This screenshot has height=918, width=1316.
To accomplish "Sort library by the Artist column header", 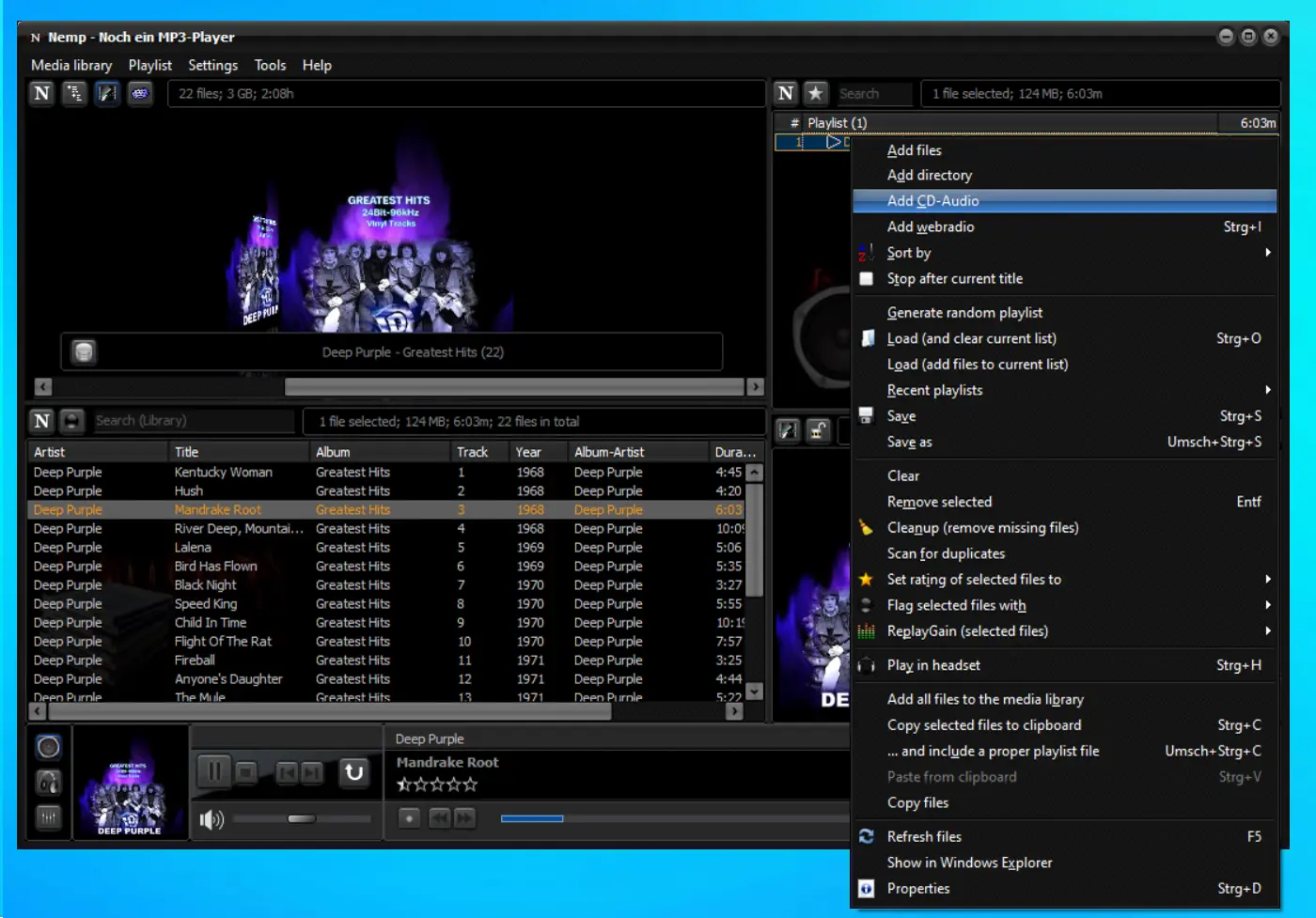I will [98, 452].
